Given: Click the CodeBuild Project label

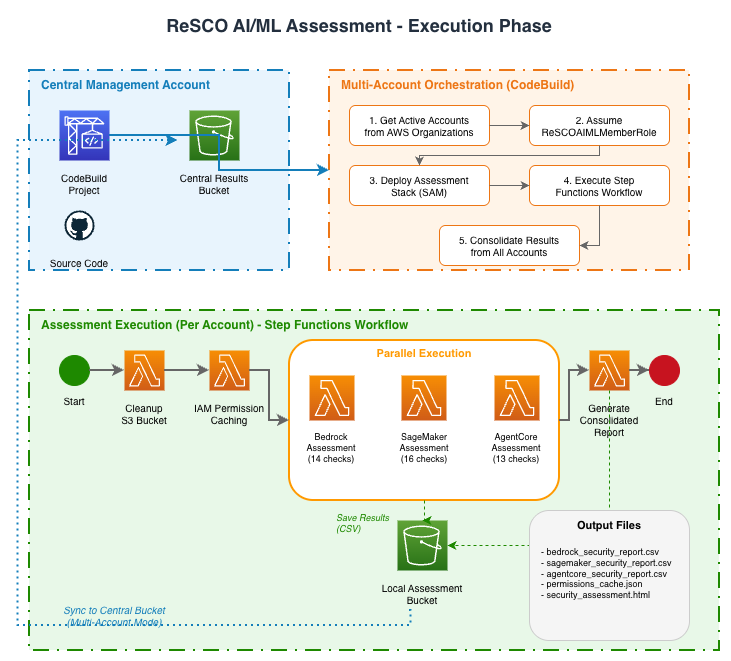Looking at the screenshot, I should click(x=84, y=185).
